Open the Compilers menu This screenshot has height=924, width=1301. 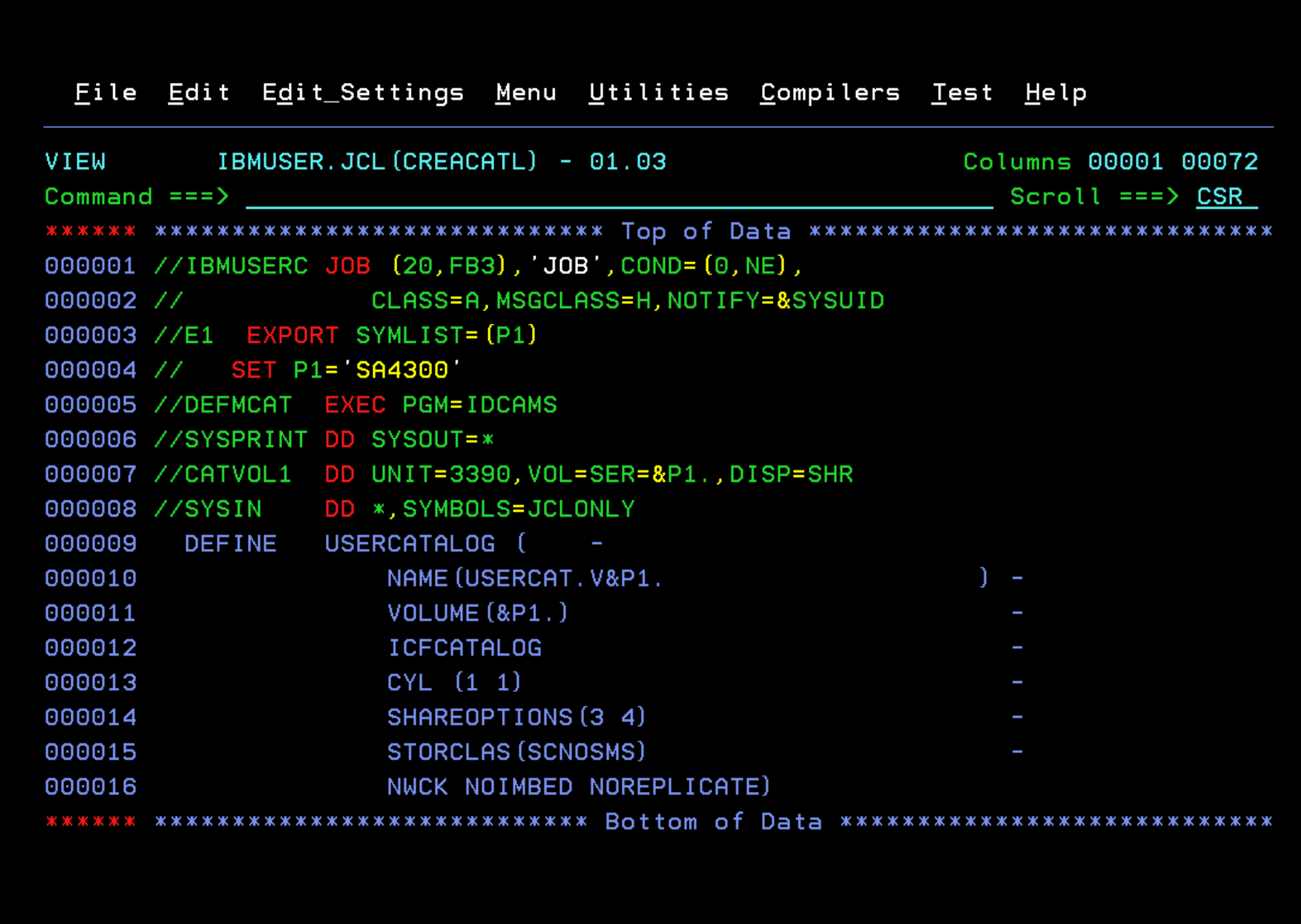click(x=830, y=92)
